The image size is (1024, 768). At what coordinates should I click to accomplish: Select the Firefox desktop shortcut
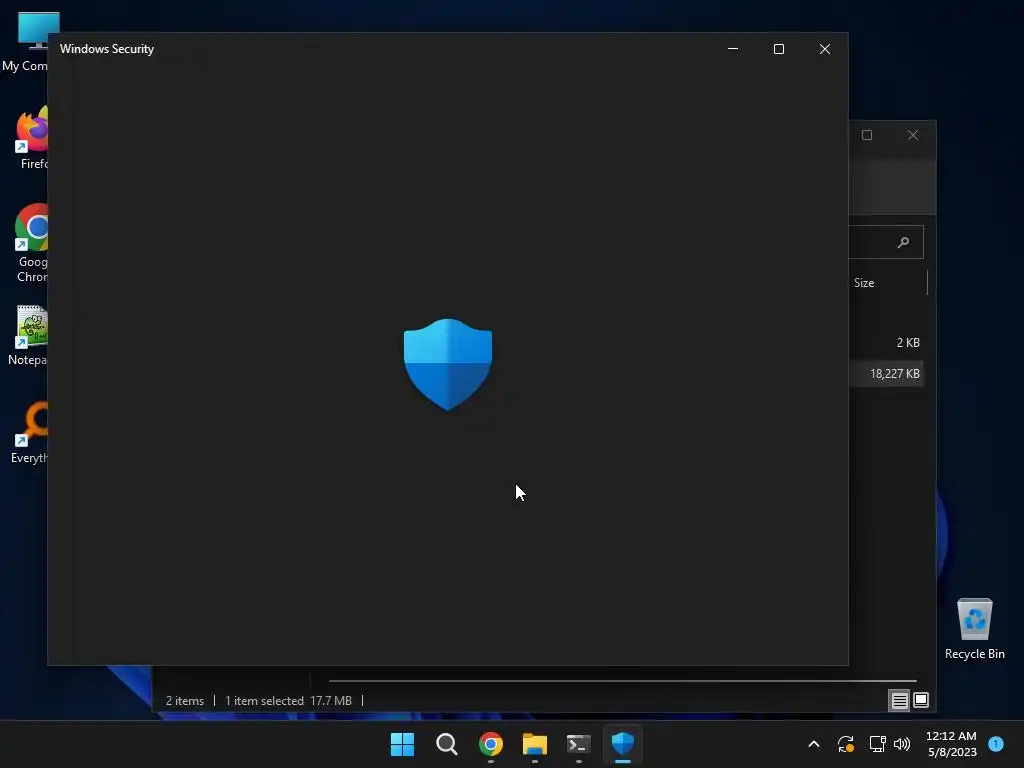coord(31,139)
